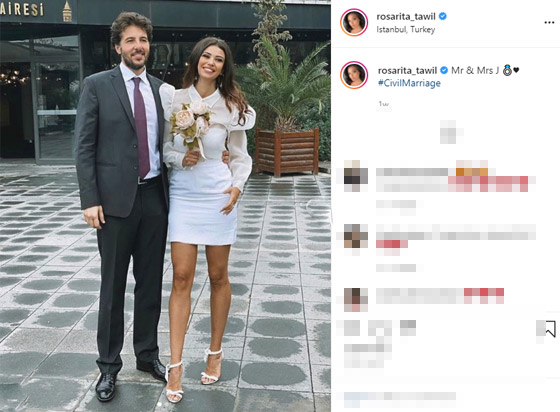This screenshot has width=560, height=412.
Task: Click rosarita_tawil username in caption
Action: tap(408, 70)
